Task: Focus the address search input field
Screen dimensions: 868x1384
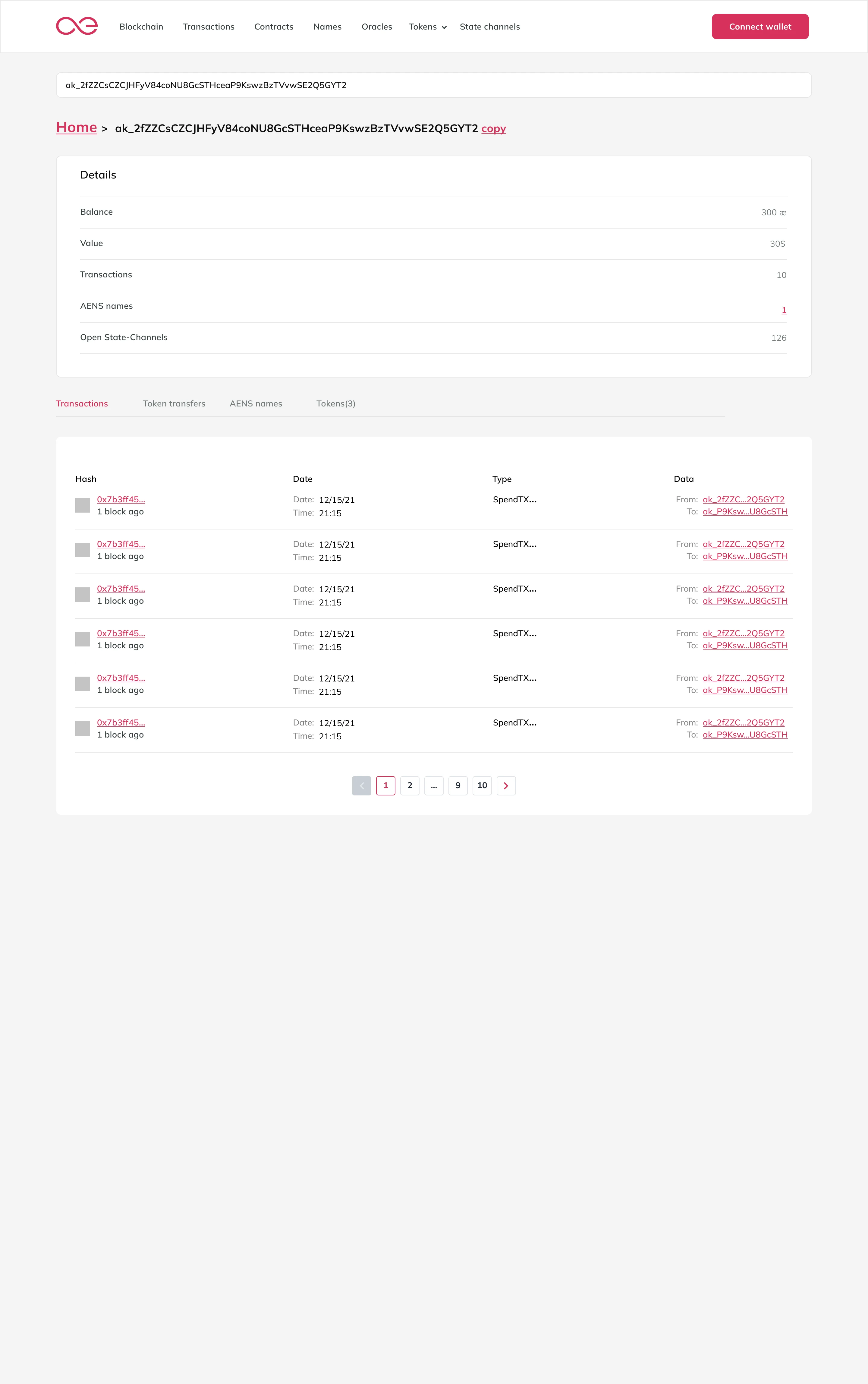Action: (434, 85)
